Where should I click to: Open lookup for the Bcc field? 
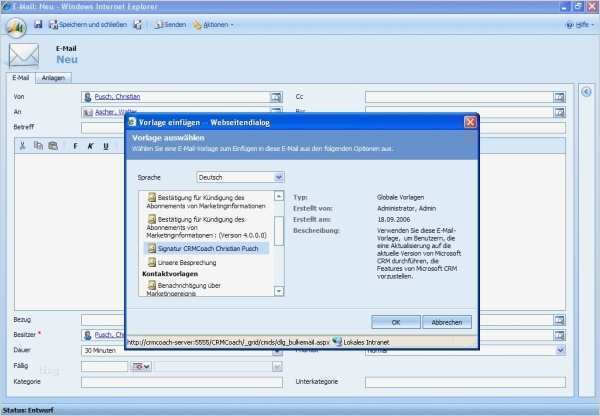(559, 112)
